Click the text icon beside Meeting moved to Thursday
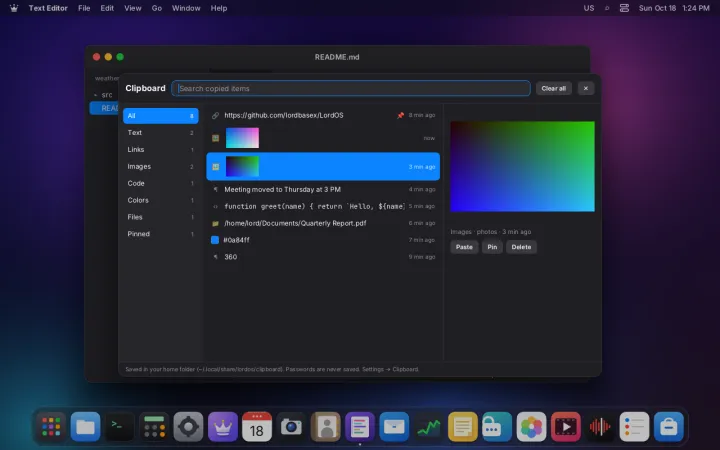Screen dimensions: 720x450 215,190
